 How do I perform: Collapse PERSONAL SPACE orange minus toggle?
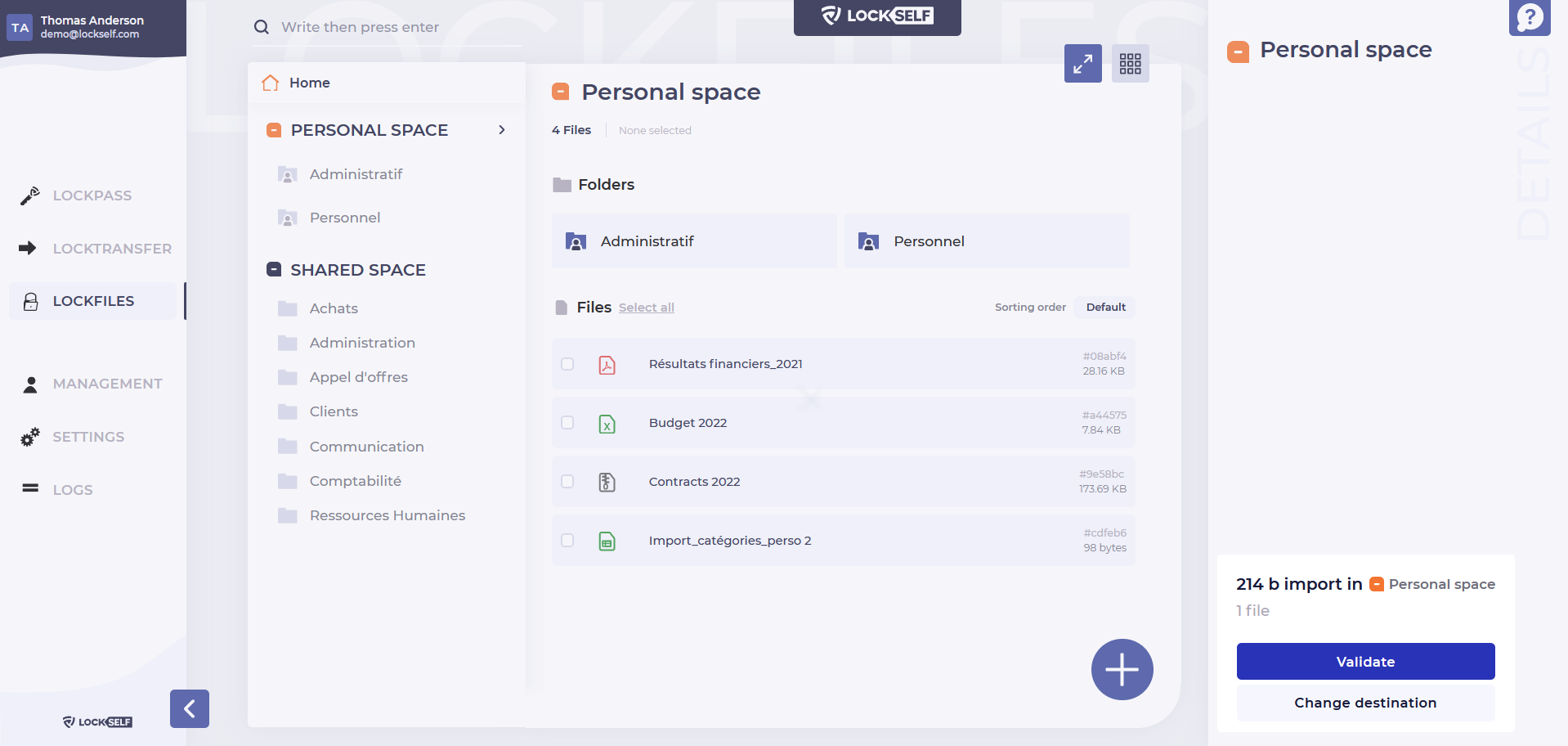(275, 130)
